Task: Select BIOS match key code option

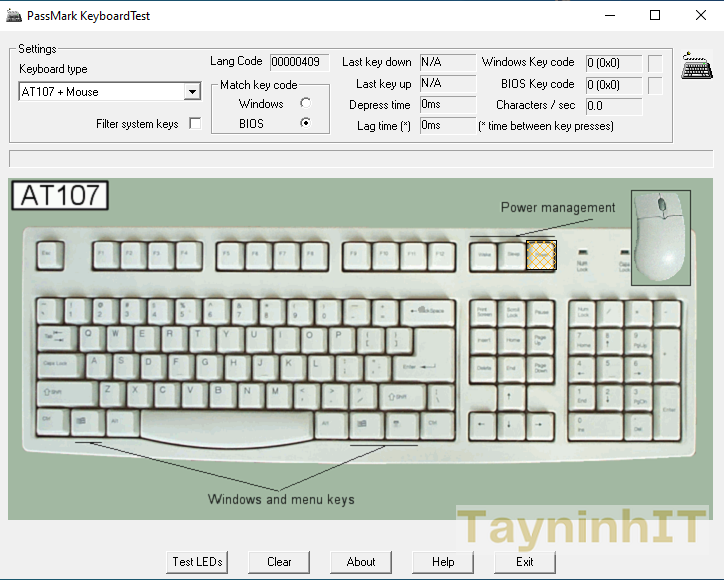Action: (305, 123)
